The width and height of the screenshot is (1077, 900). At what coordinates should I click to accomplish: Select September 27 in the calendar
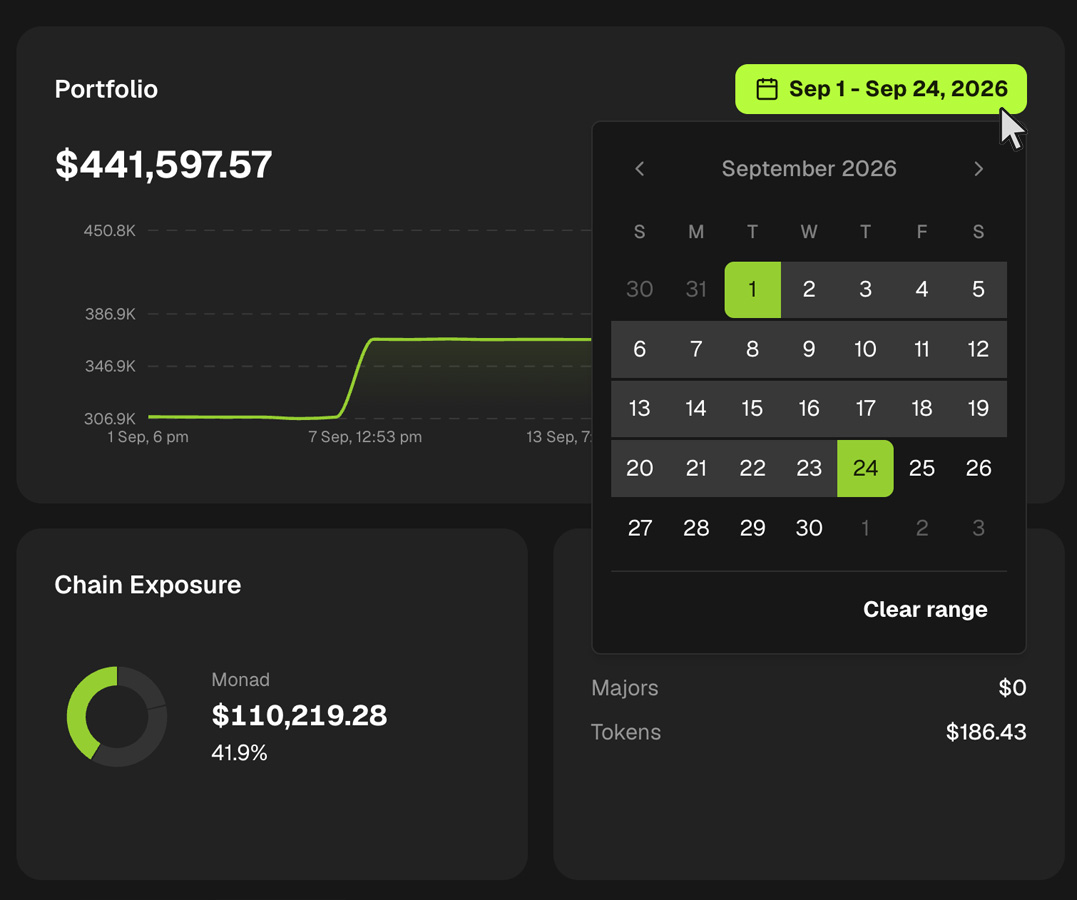pos(639,528)
